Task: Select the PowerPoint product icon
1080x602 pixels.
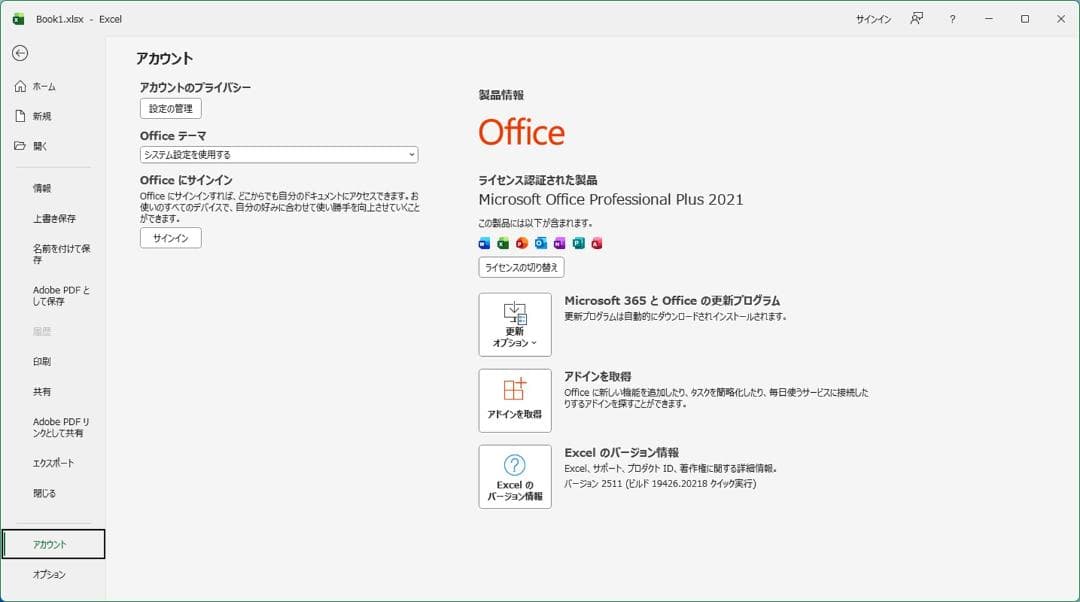Action: 522,243
